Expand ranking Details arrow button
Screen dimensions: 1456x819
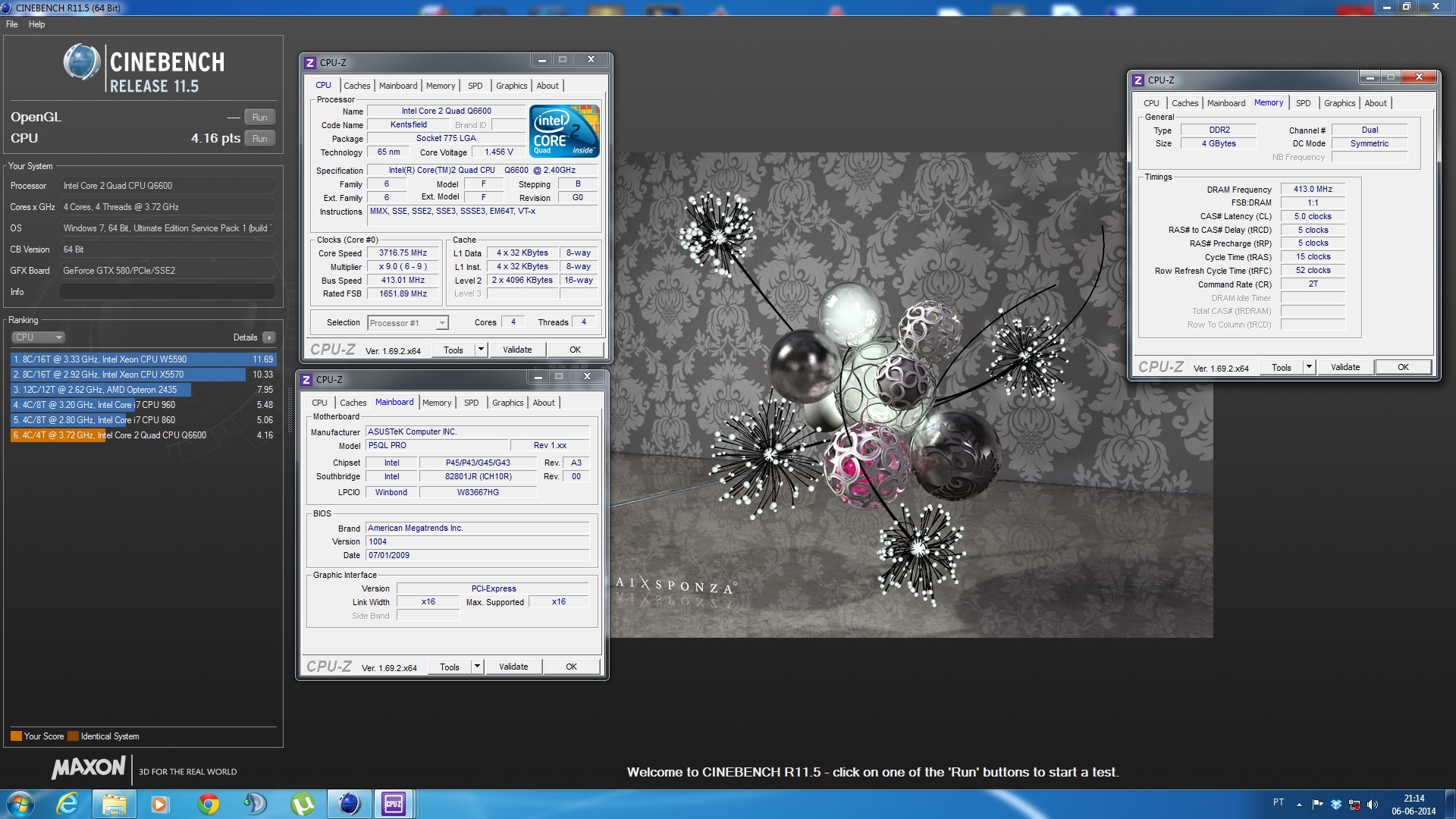tap(269, 337)
